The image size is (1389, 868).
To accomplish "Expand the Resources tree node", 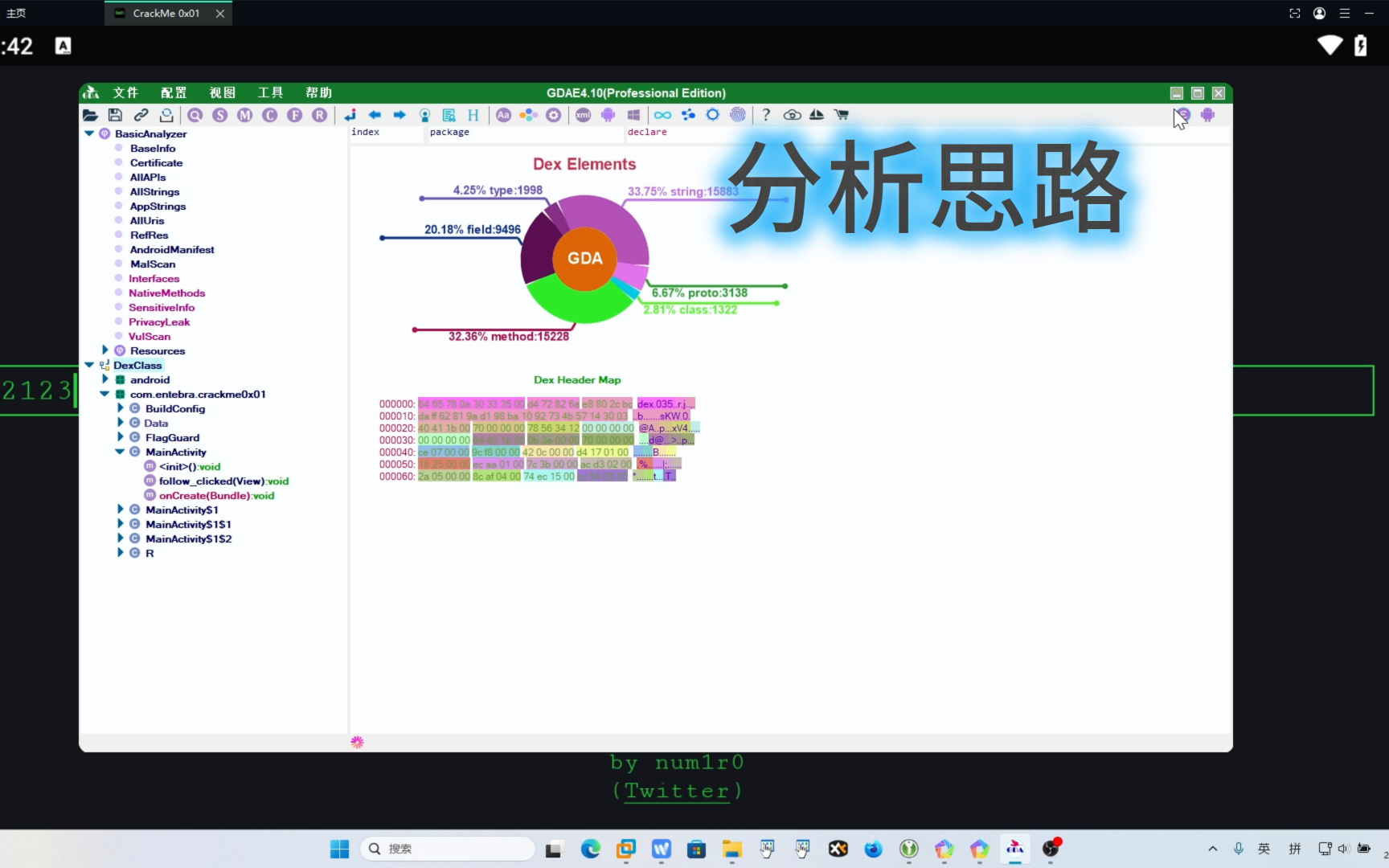I will 104,350.
